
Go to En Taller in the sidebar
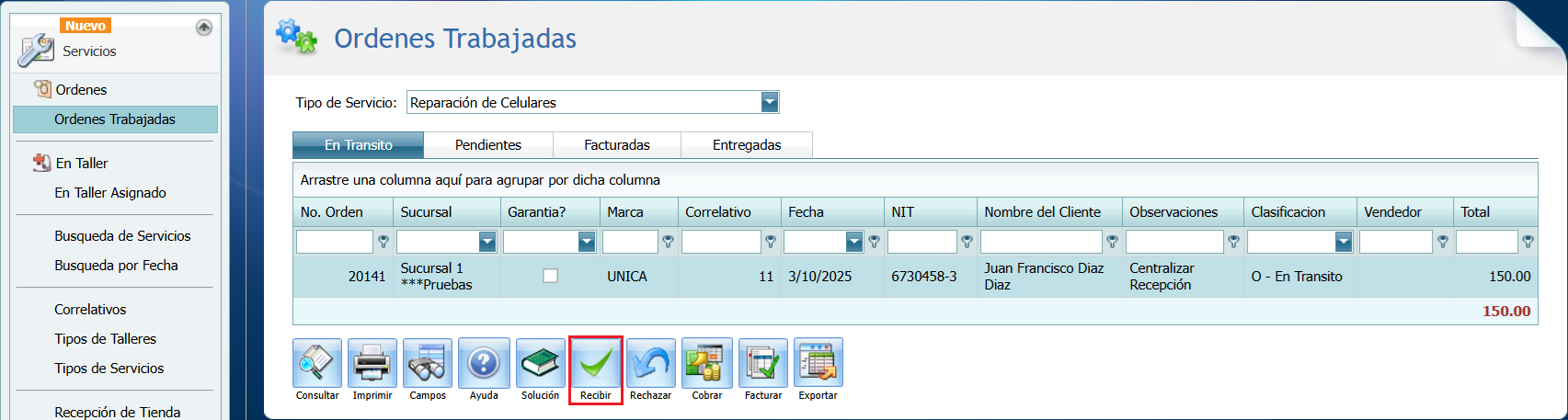82,164
